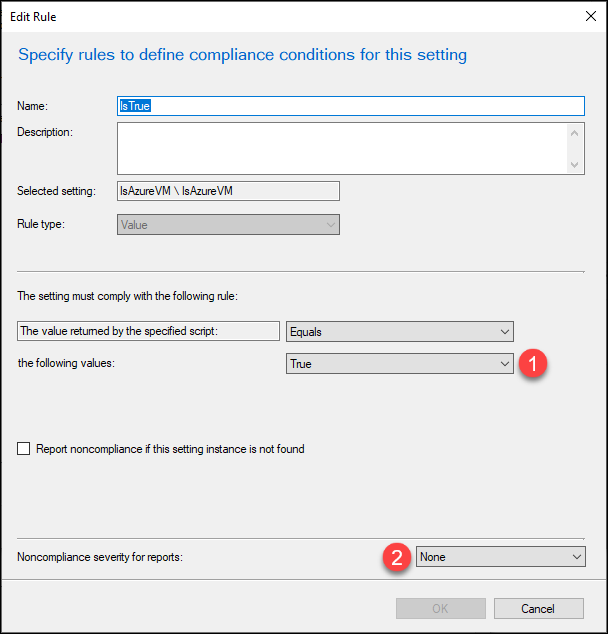Close the Edit Rule dialog
608x634 pixels.
591,17
